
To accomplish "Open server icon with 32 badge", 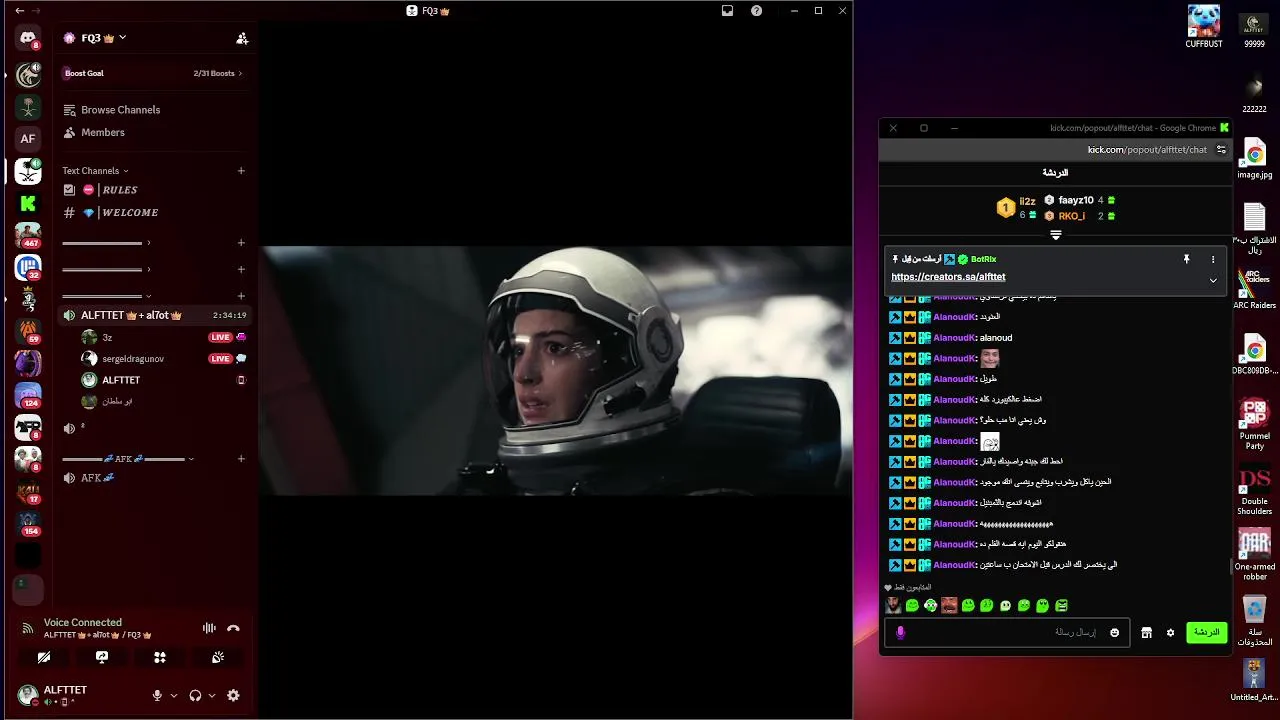I will (x=28, y=267).
